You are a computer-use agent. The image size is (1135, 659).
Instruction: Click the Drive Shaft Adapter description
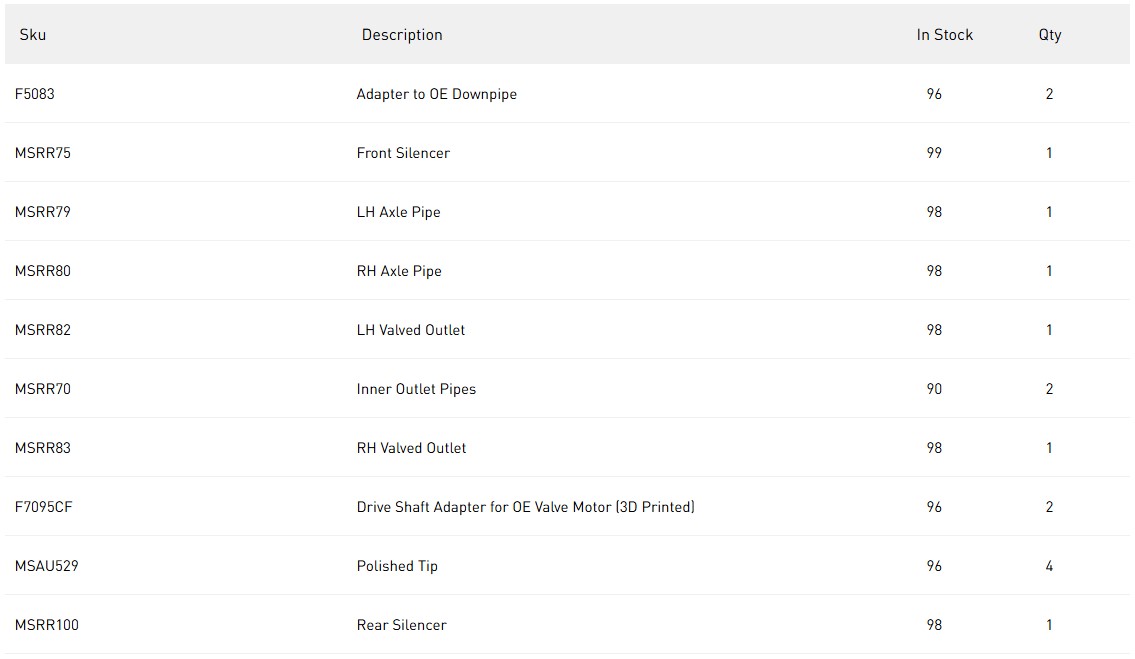coord(525,507)
